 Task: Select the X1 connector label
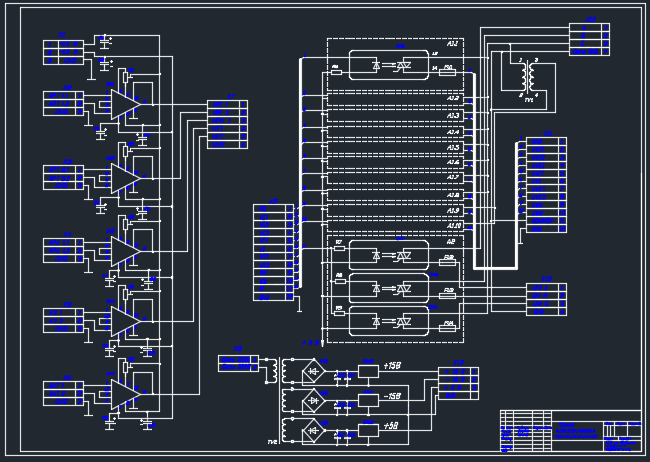(x=62, y=35)
